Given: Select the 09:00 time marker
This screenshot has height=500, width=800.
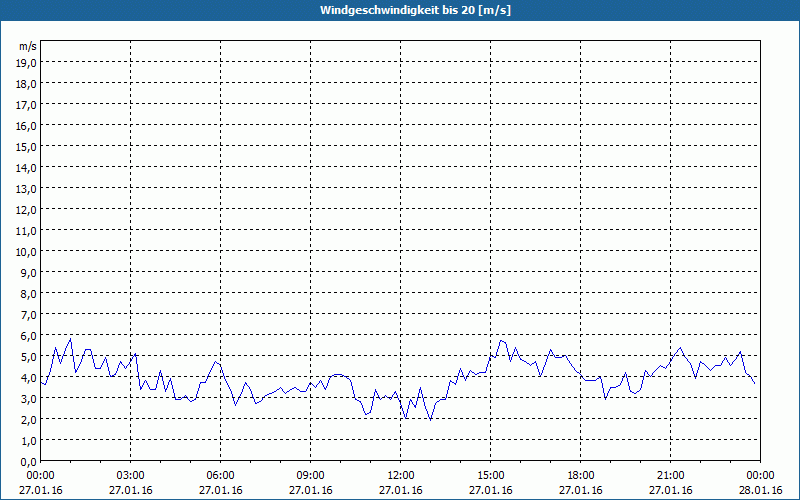Looking at the screenshot, I should click(x=310, y=475).
